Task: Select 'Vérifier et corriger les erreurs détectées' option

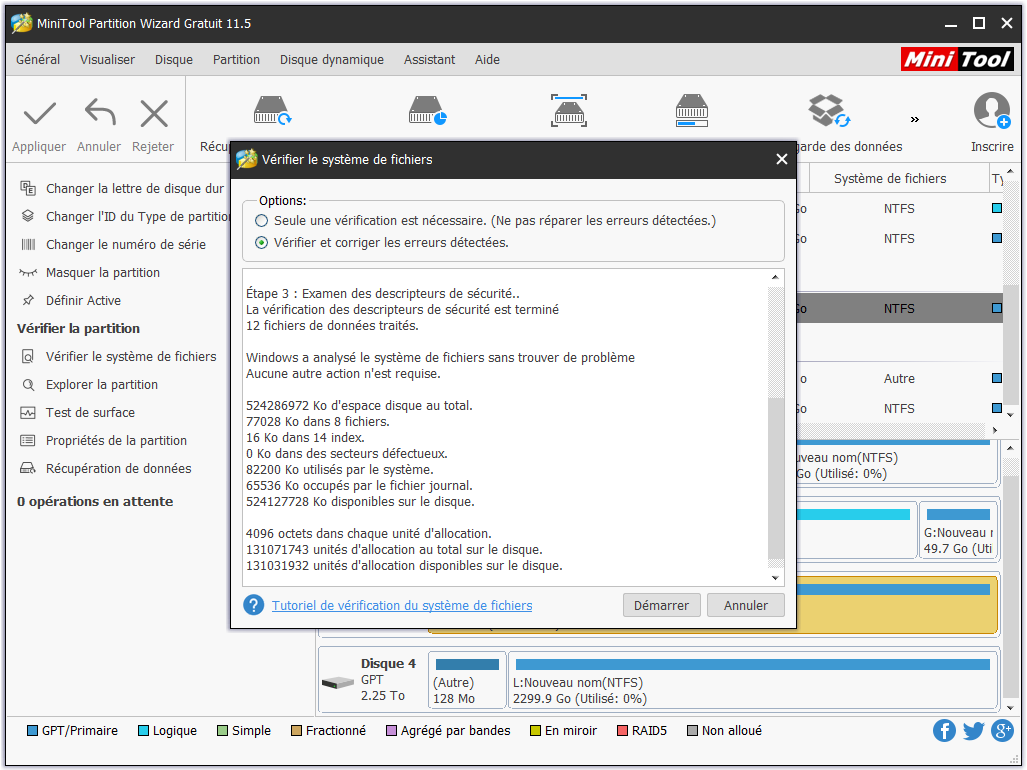Action: [261, 243]
